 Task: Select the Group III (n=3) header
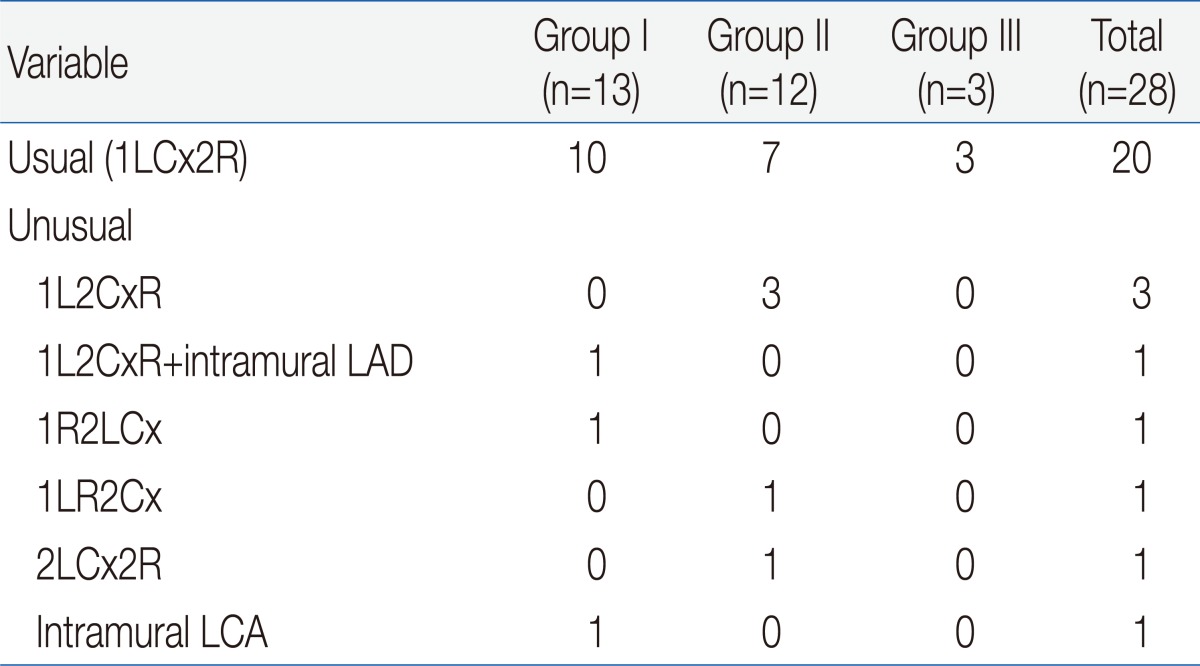pyautogui.click(x=956, y=65)
